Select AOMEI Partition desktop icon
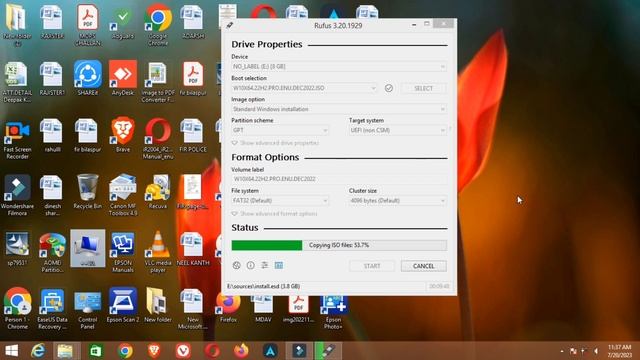 [x=52, y=252]
